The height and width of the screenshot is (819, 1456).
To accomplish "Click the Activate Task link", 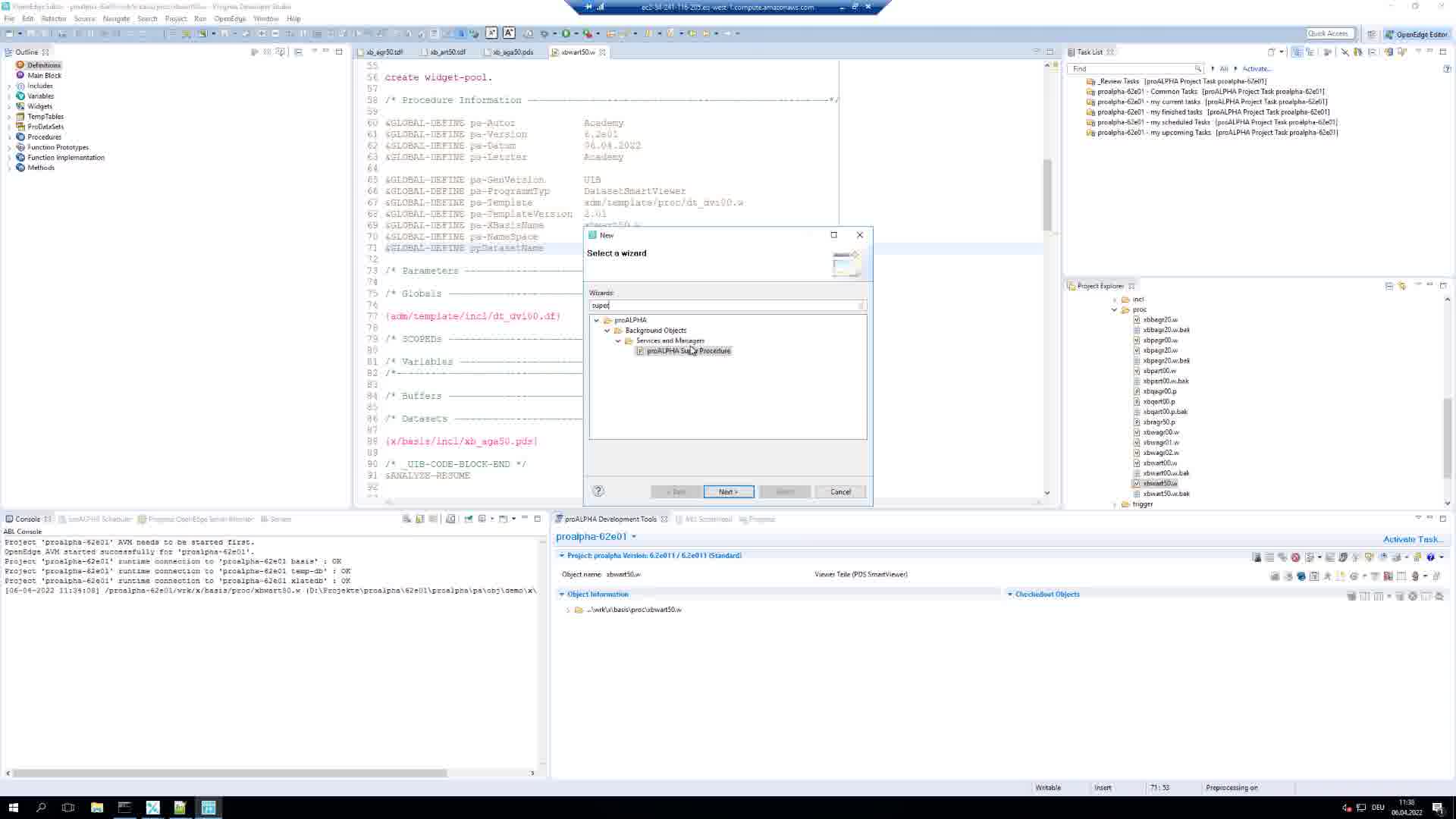I will click(1413, 539).
